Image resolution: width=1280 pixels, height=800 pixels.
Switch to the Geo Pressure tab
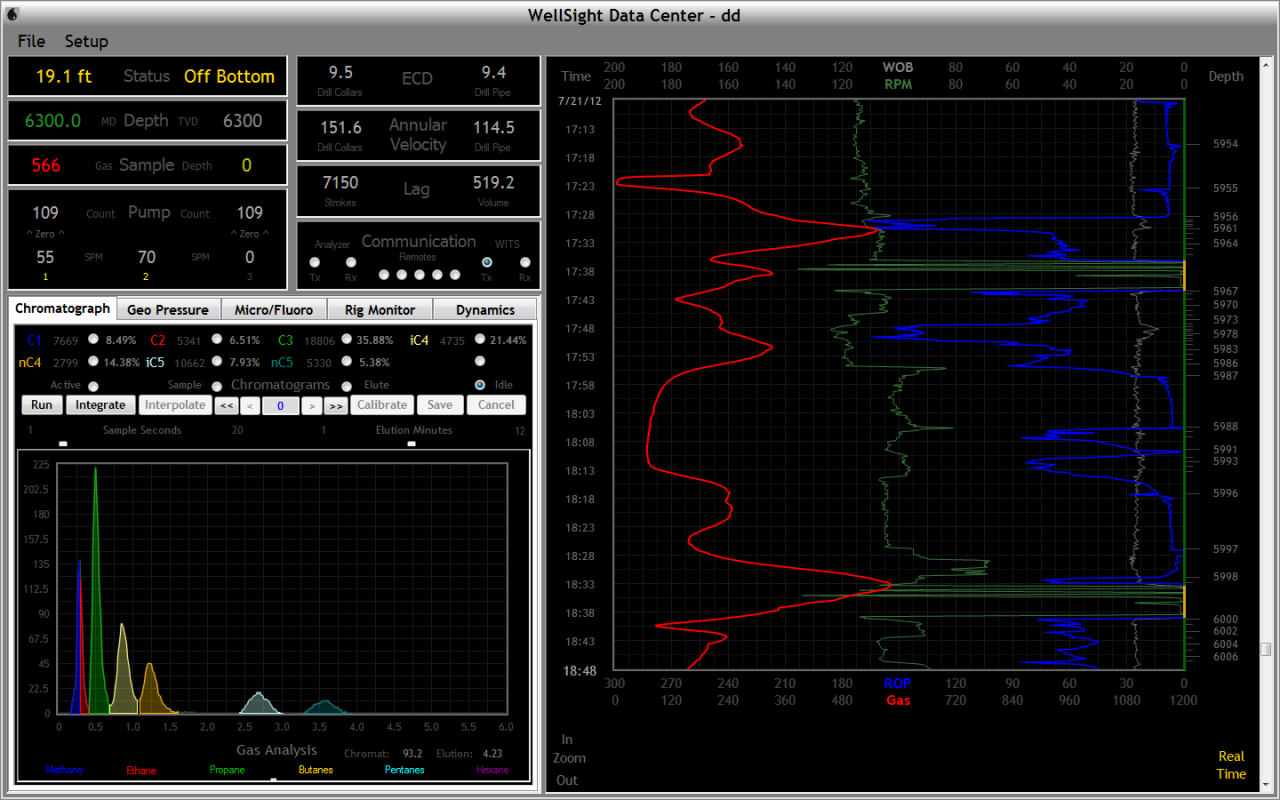click(167, 310)
